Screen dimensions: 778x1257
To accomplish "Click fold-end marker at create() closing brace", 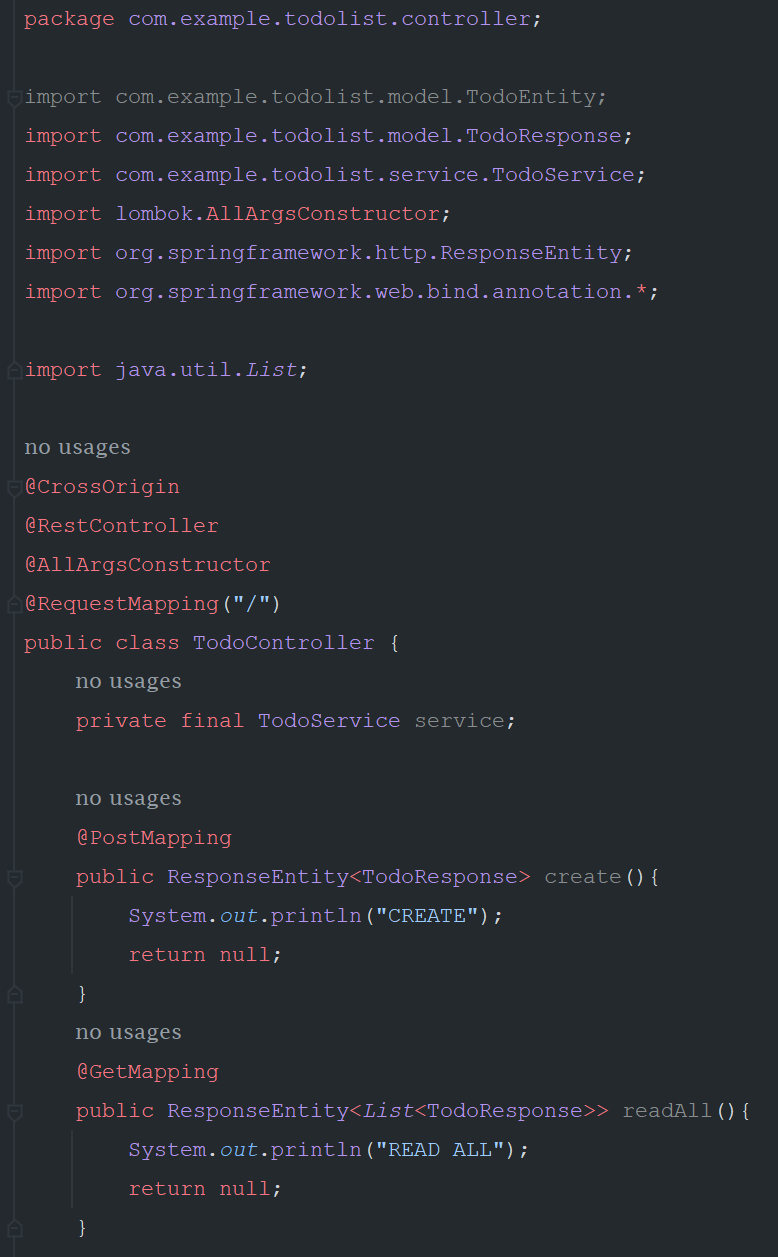I will 14,995.
